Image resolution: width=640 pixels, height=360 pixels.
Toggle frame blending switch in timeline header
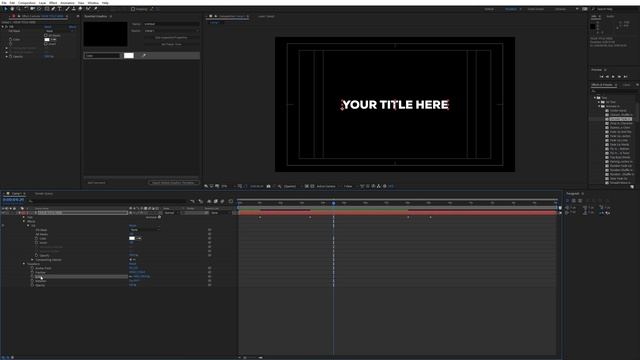point(216,201)
